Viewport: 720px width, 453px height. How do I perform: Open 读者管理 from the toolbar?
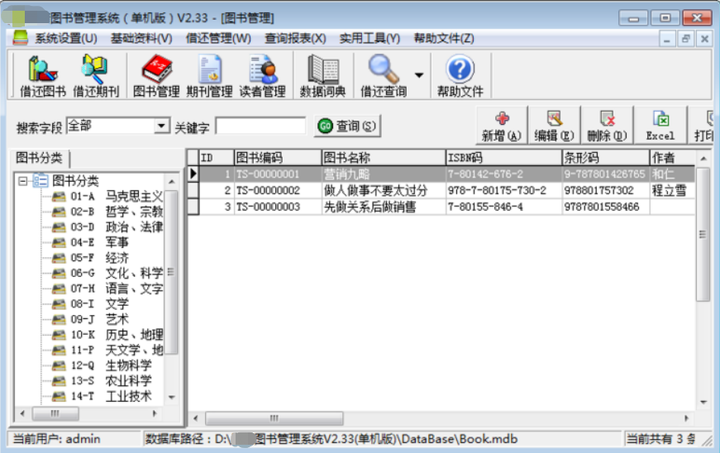click(x=263, y=76)
